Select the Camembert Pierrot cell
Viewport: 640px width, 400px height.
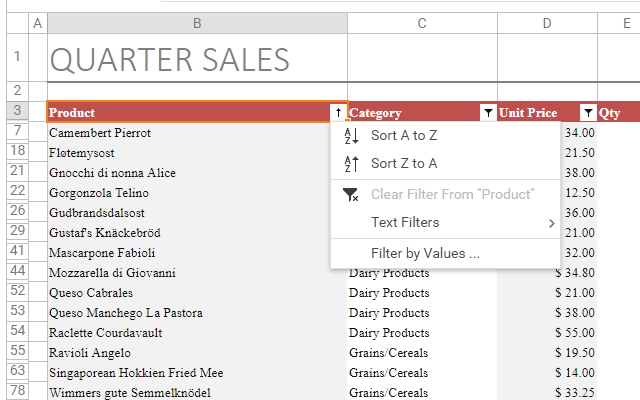tap(197, 133)
